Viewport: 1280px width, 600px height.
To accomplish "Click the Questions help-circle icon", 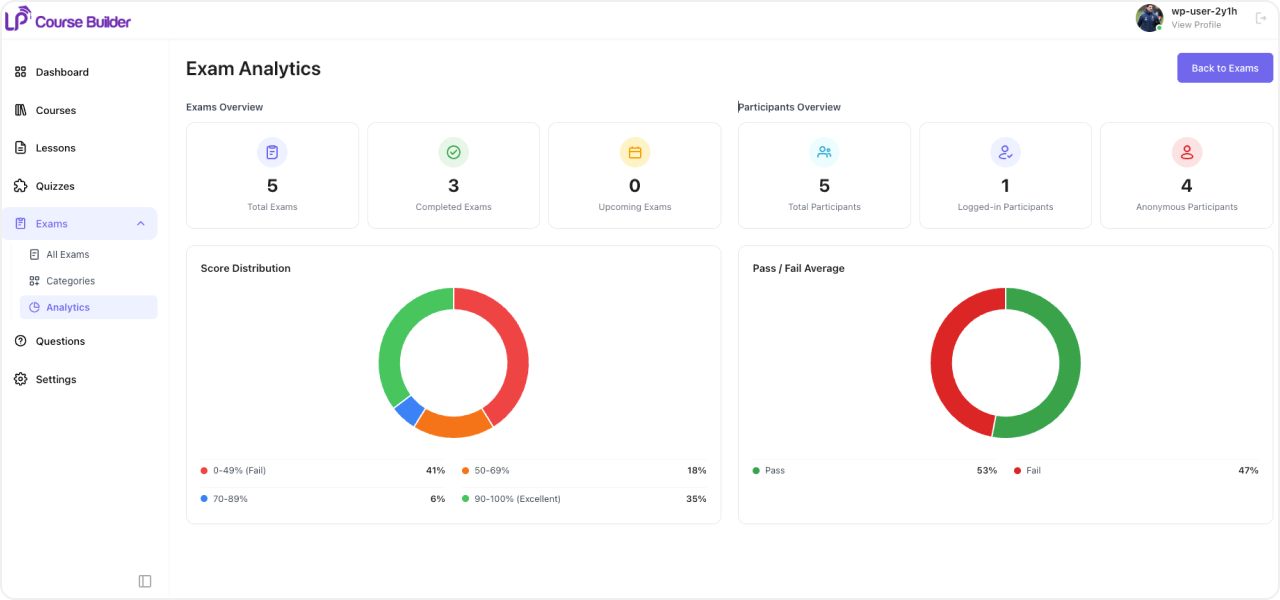I will click(20, 341).
